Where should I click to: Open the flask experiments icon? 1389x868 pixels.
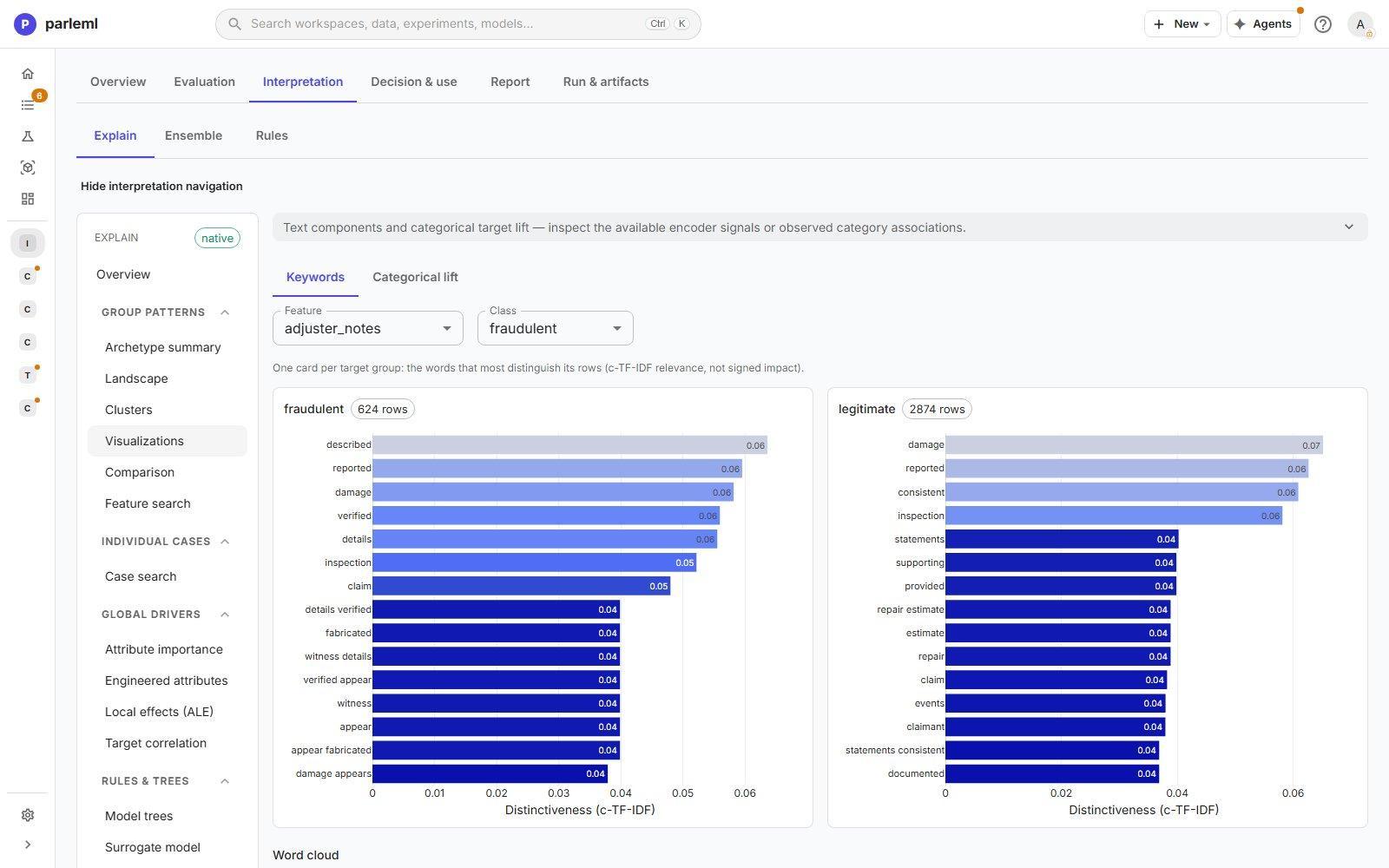(28, 136)
